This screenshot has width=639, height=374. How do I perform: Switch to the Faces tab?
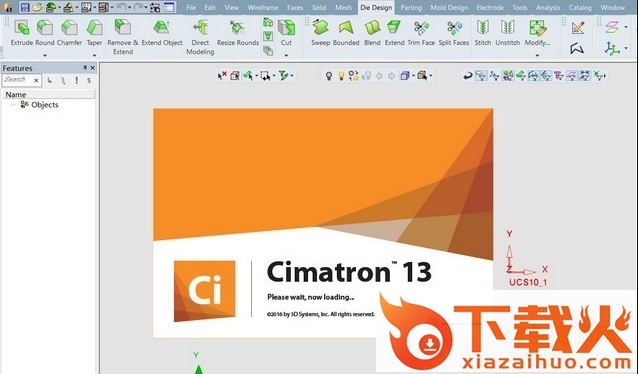pyautogui.click(x=295, y=7)
